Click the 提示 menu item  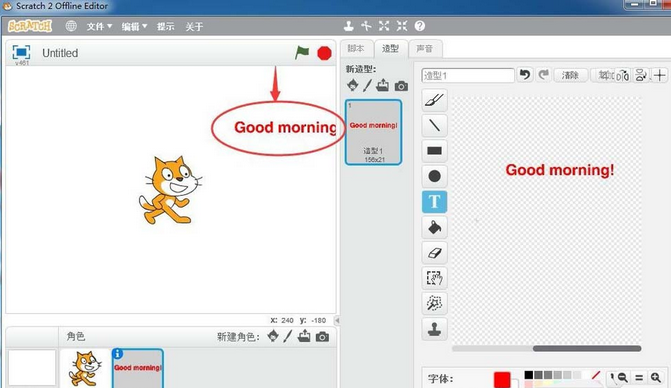(165, 27)
